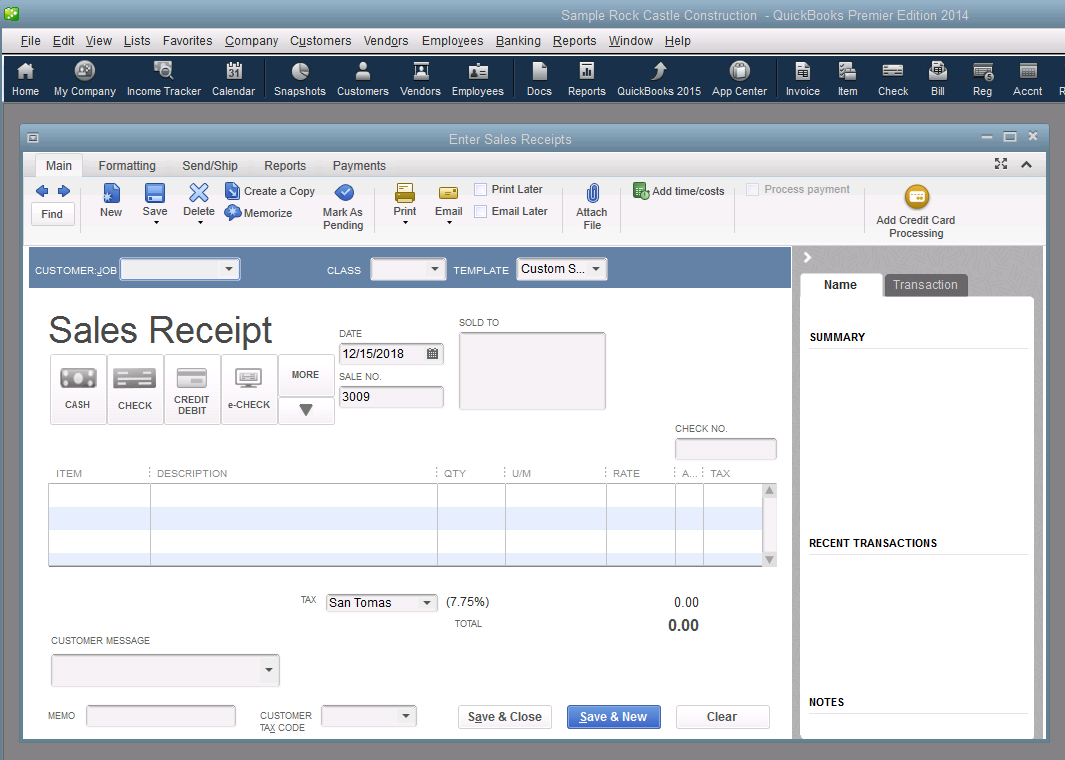Click Add Credit Card Processing
1065x760 pixels.
click(x=916, y=212)
